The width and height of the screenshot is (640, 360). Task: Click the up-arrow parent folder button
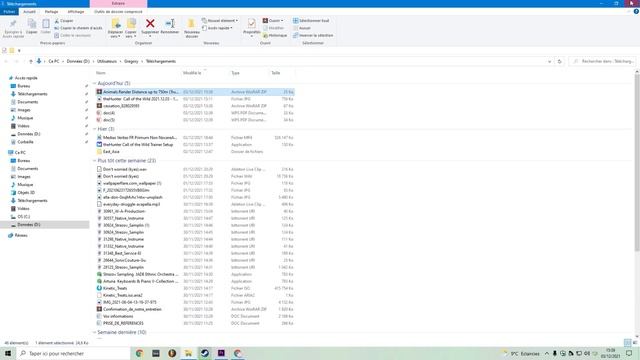click(31, 61)
